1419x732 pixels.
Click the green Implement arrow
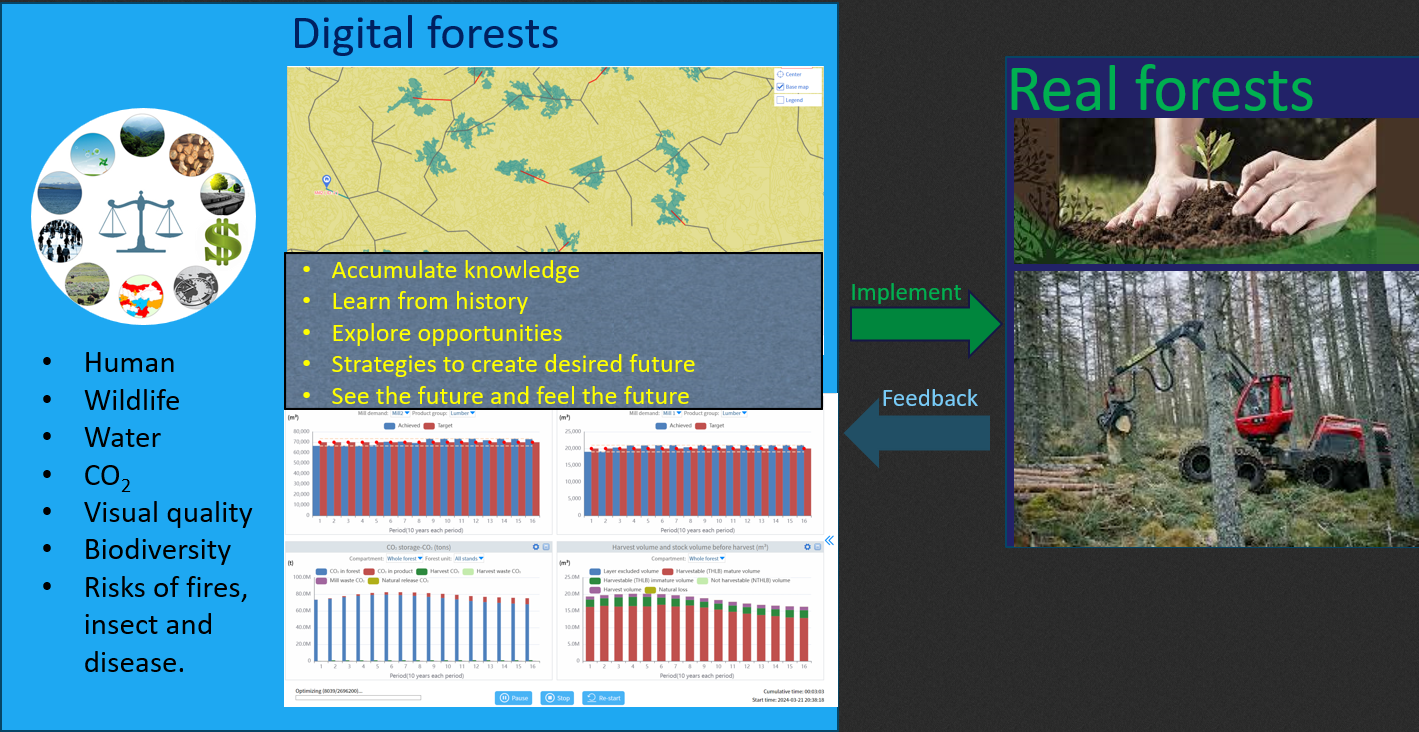tap(925, 325)
